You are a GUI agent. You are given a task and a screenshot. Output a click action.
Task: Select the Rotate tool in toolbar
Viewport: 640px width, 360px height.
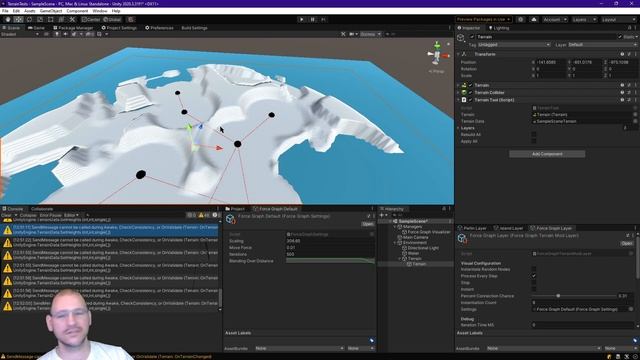(29, 19)
